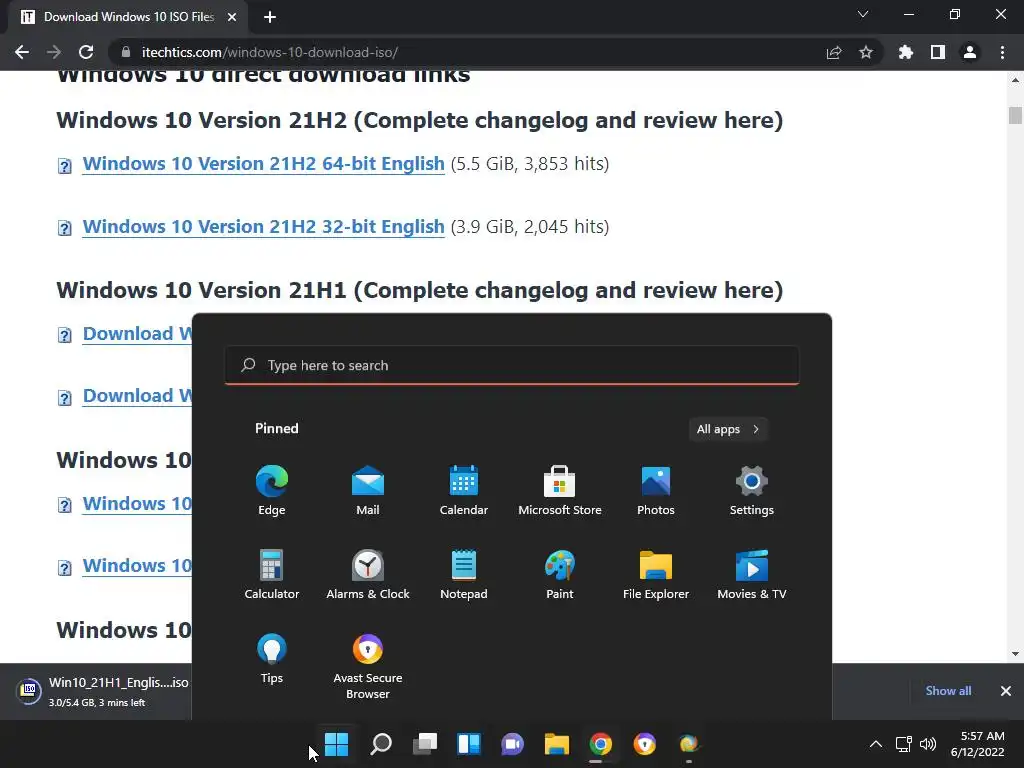
Task: Open the Edge pinned app
Action: 272,490
